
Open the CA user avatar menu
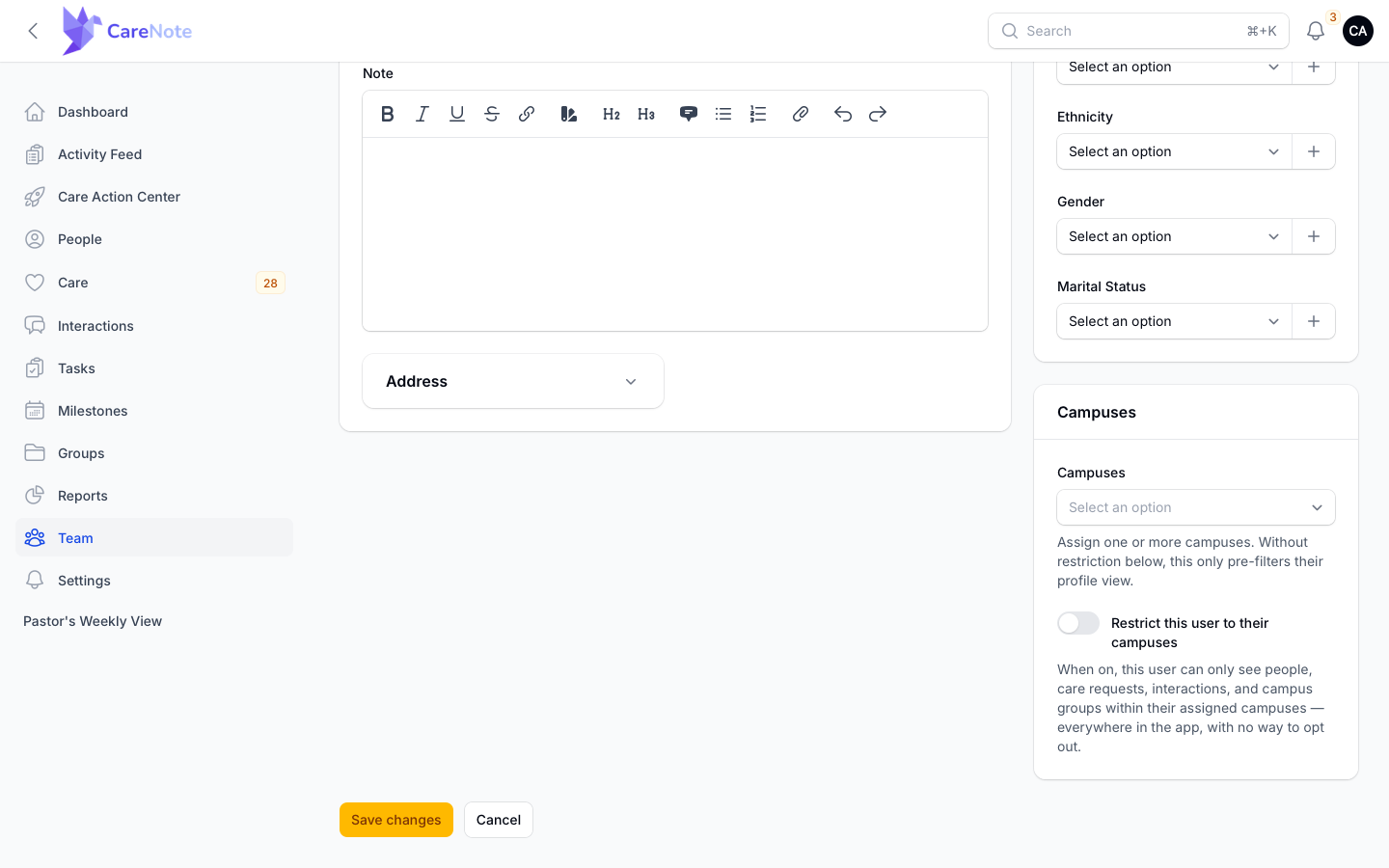1358,31
